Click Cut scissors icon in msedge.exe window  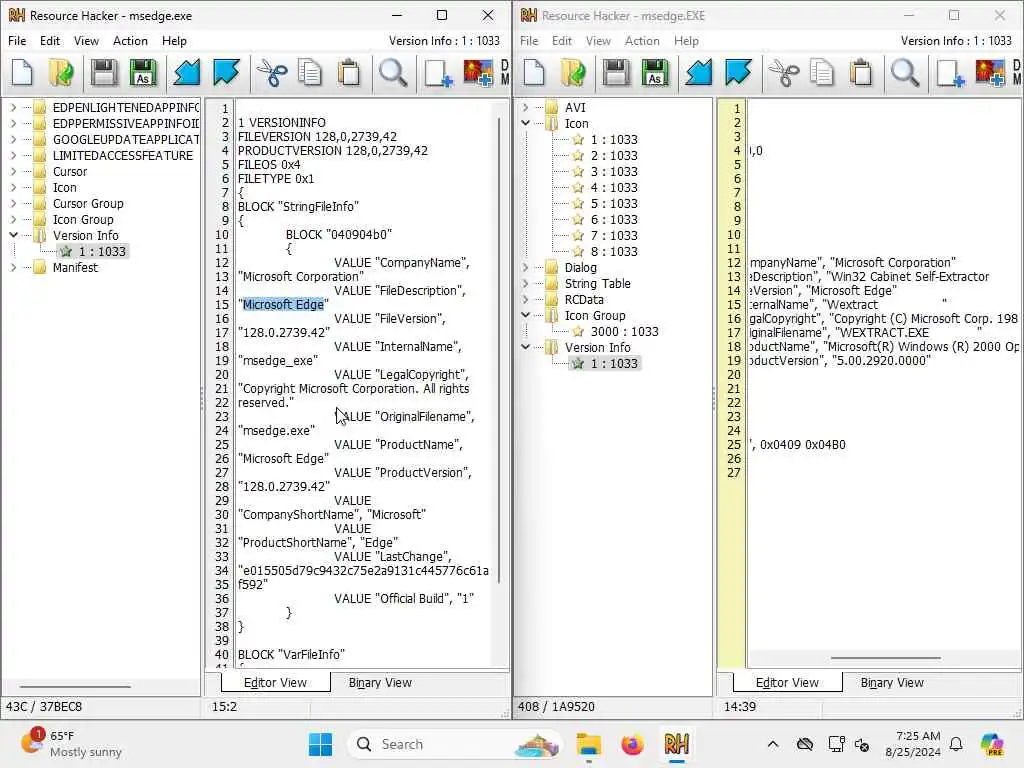click(272, 72)
